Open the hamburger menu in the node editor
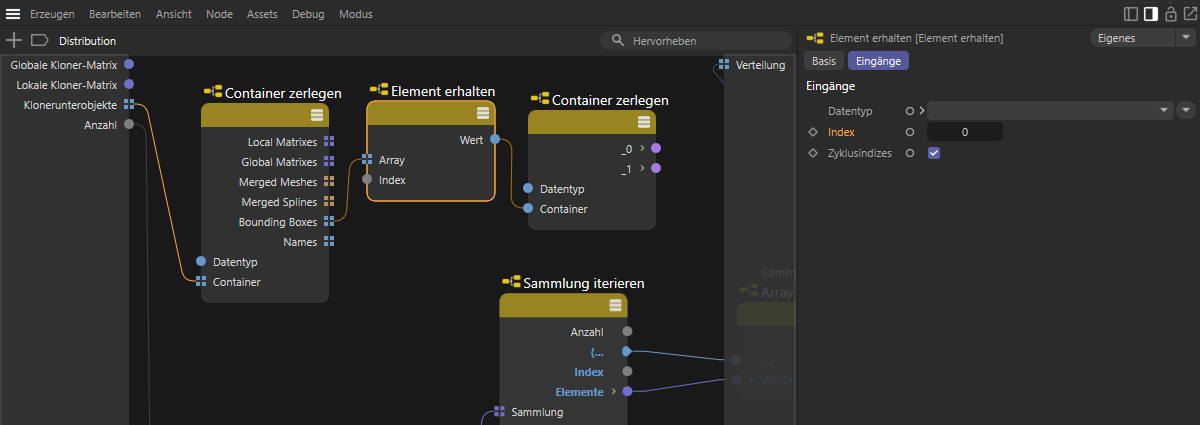This screenshot has width=1200, height=425. [13, 14]
